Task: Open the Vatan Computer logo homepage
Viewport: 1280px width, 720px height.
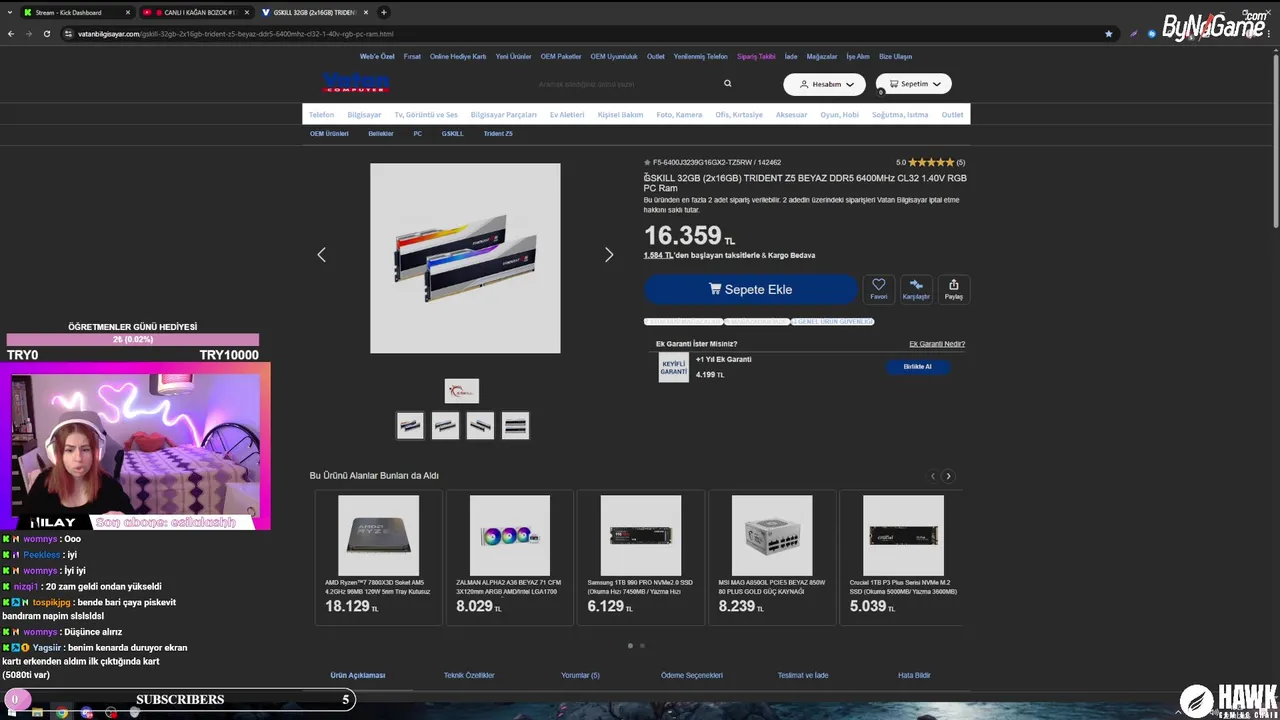Action: 355,83
